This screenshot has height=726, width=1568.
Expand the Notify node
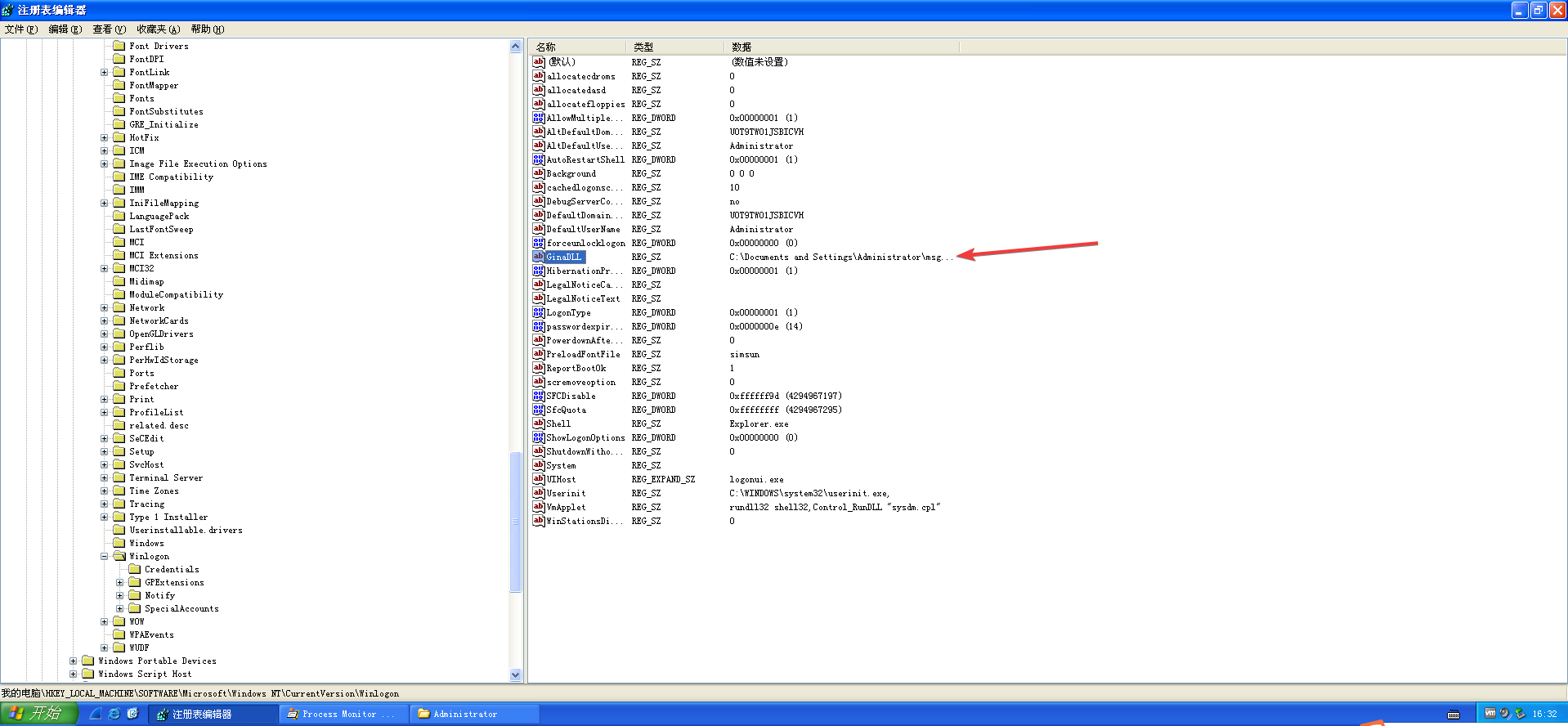119,595
